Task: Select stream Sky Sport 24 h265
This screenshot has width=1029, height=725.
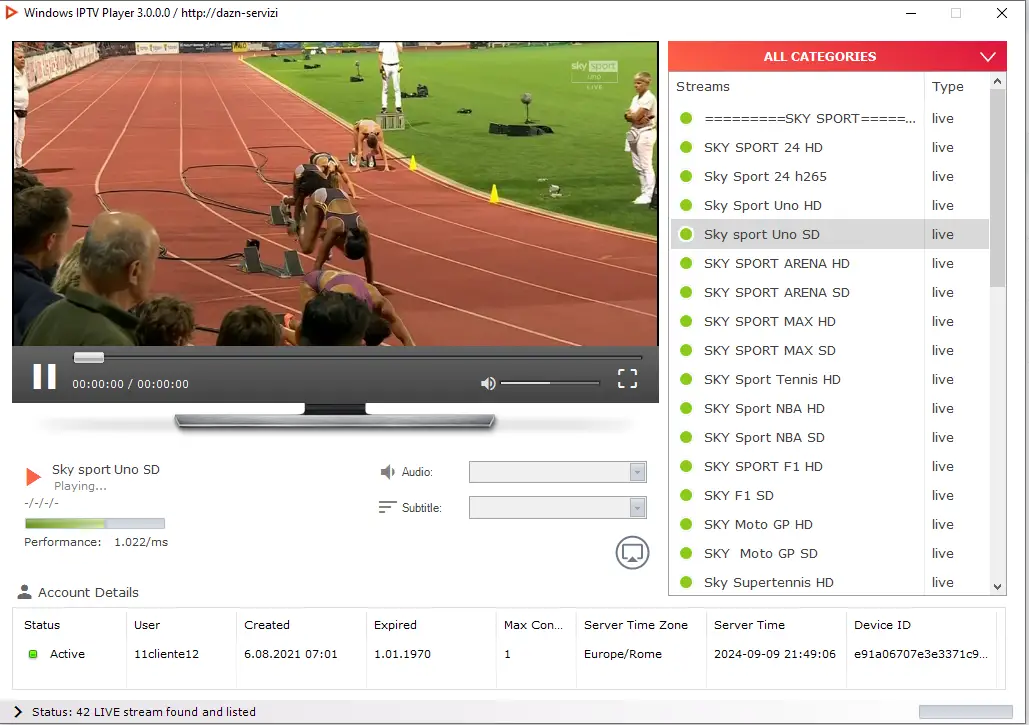Action: point(830,176)
